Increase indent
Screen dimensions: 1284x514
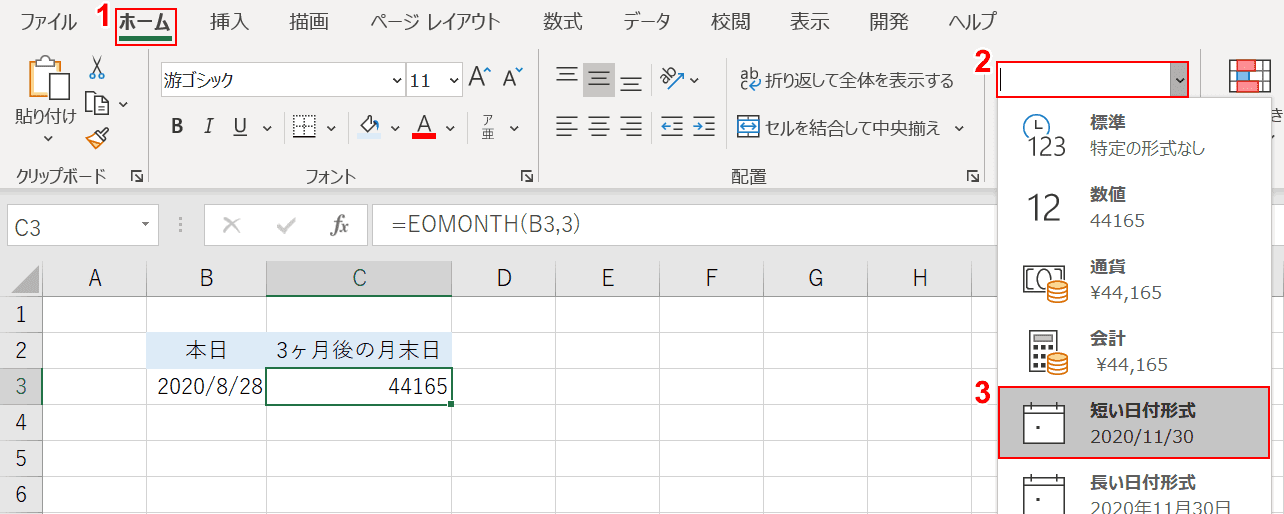click(704, 127)
